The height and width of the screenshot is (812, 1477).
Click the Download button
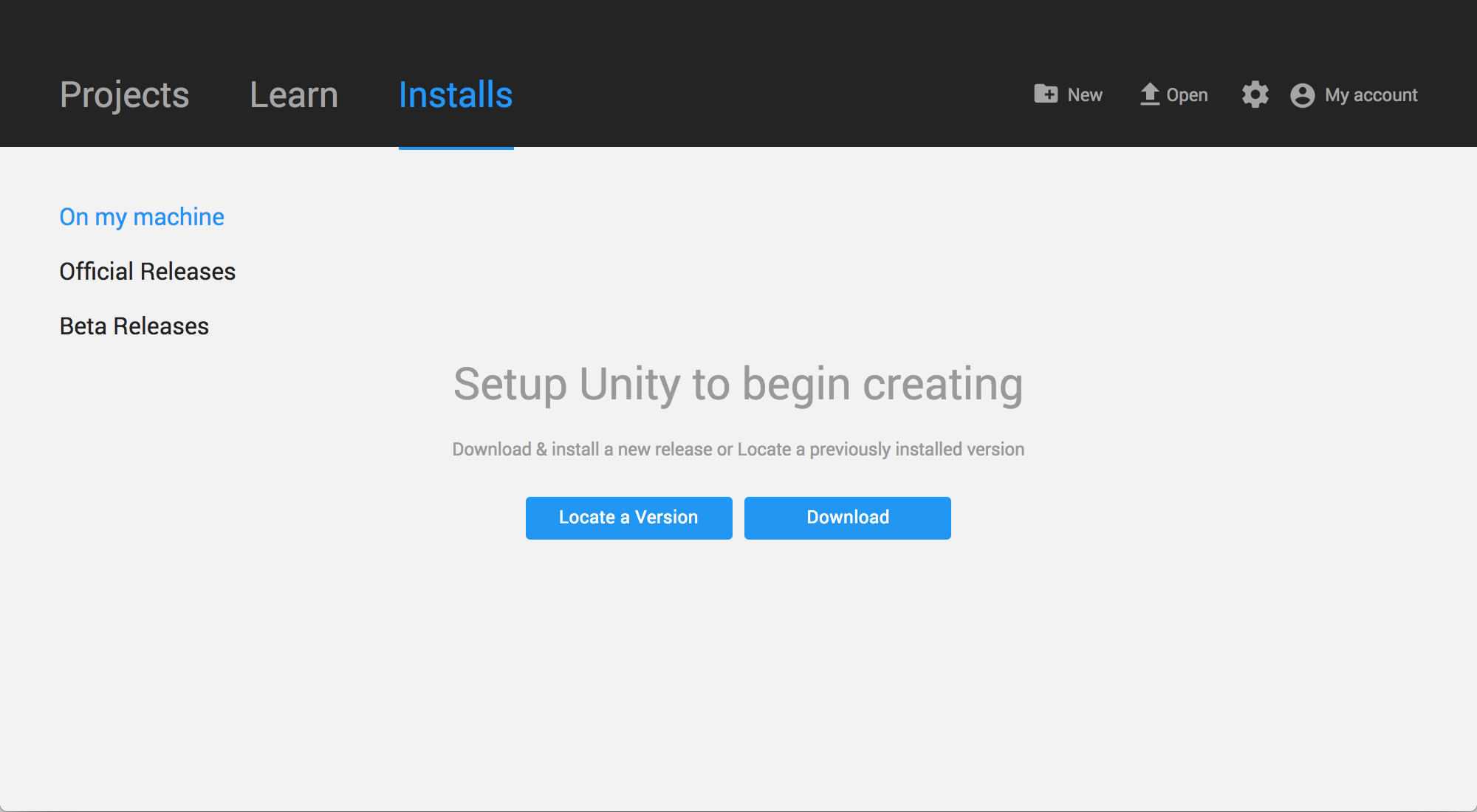click(x=848, y=517)
